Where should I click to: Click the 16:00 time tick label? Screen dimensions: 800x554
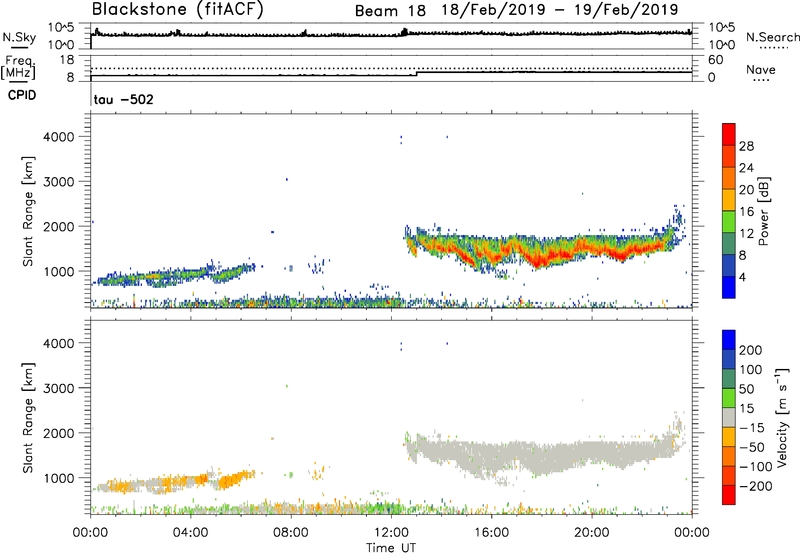[x=491, y=533]
